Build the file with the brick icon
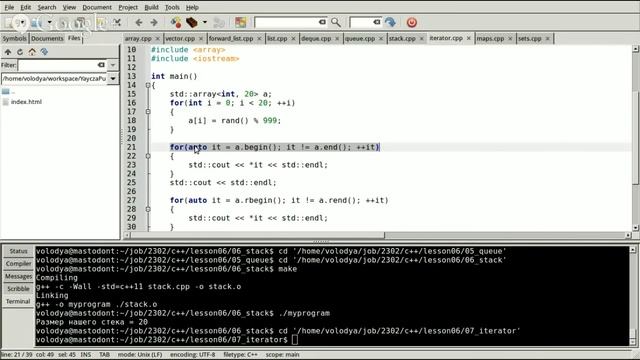The width and height of the screenshot is (640, 360). 191,22
